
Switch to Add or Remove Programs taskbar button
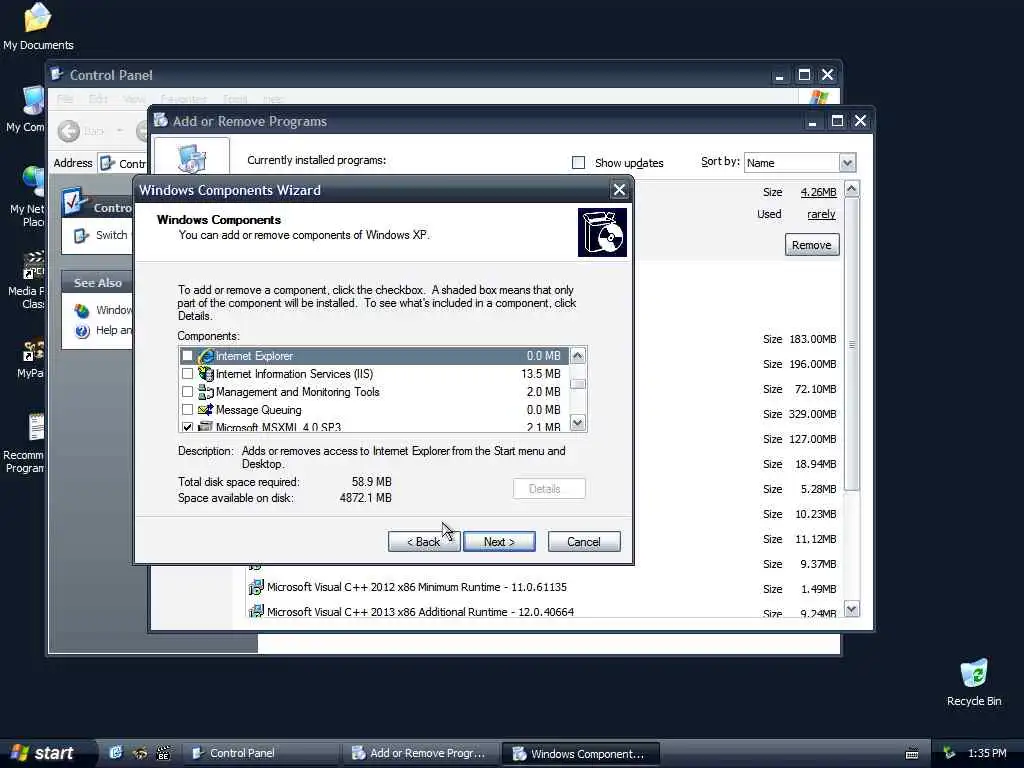(x=421, y=753)
